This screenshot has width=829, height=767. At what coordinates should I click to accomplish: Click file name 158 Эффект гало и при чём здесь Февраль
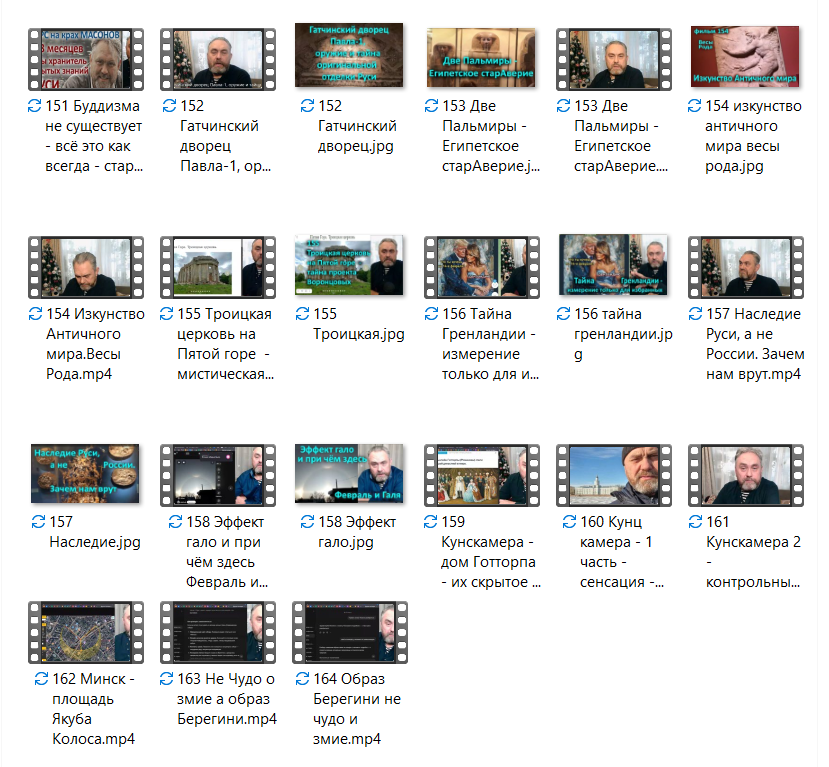(x=227, y=552)
